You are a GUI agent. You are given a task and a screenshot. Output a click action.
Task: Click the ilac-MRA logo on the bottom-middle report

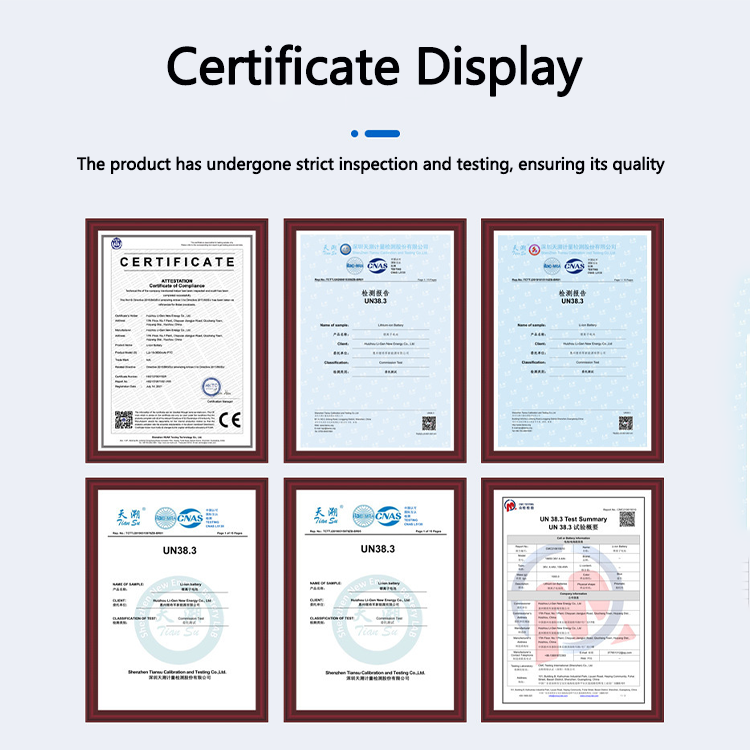[364, 516]
